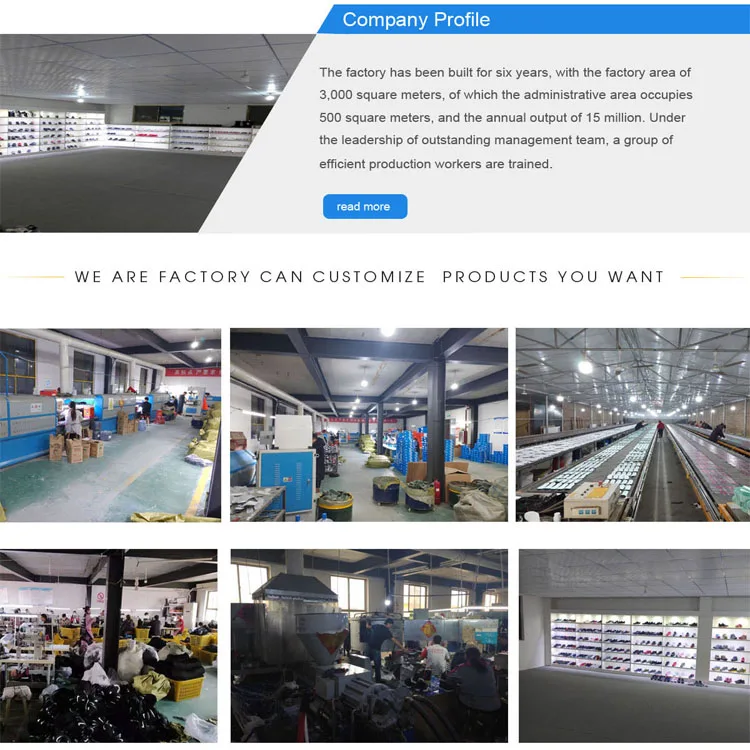Click the company profile description paragraph
750x750 pixels.
tap(506, 118)
